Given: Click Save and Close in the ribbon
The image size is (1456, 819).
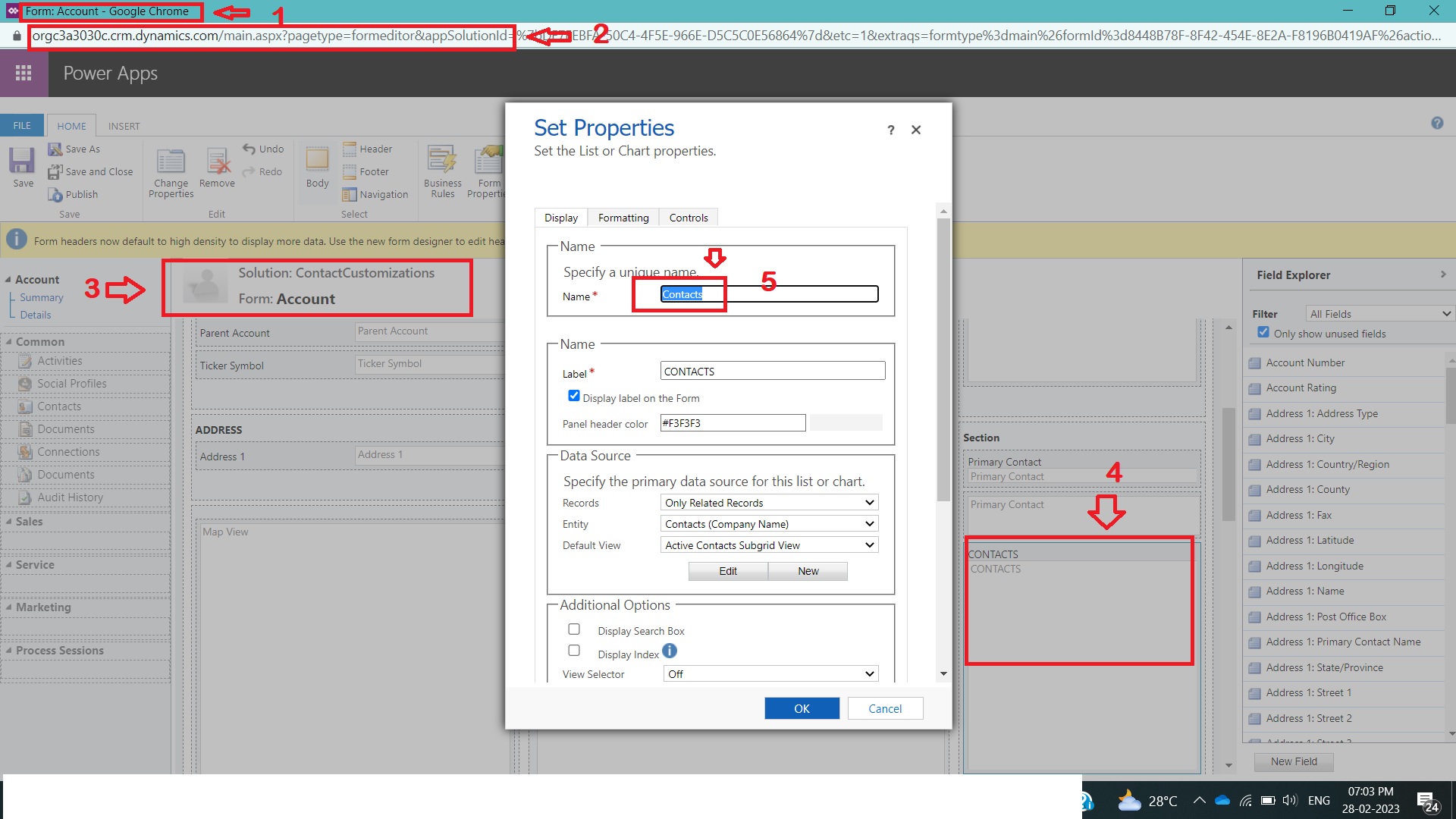Looking at the screenshot, I should [x=90, y=172].
